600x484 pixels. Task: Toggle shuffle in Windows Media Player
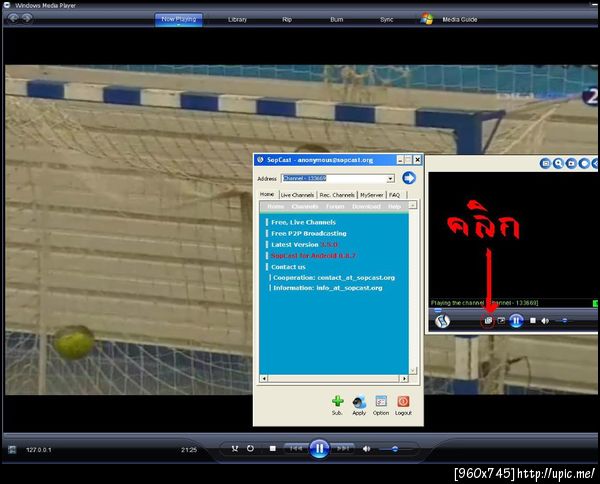[x=235, y=448]
